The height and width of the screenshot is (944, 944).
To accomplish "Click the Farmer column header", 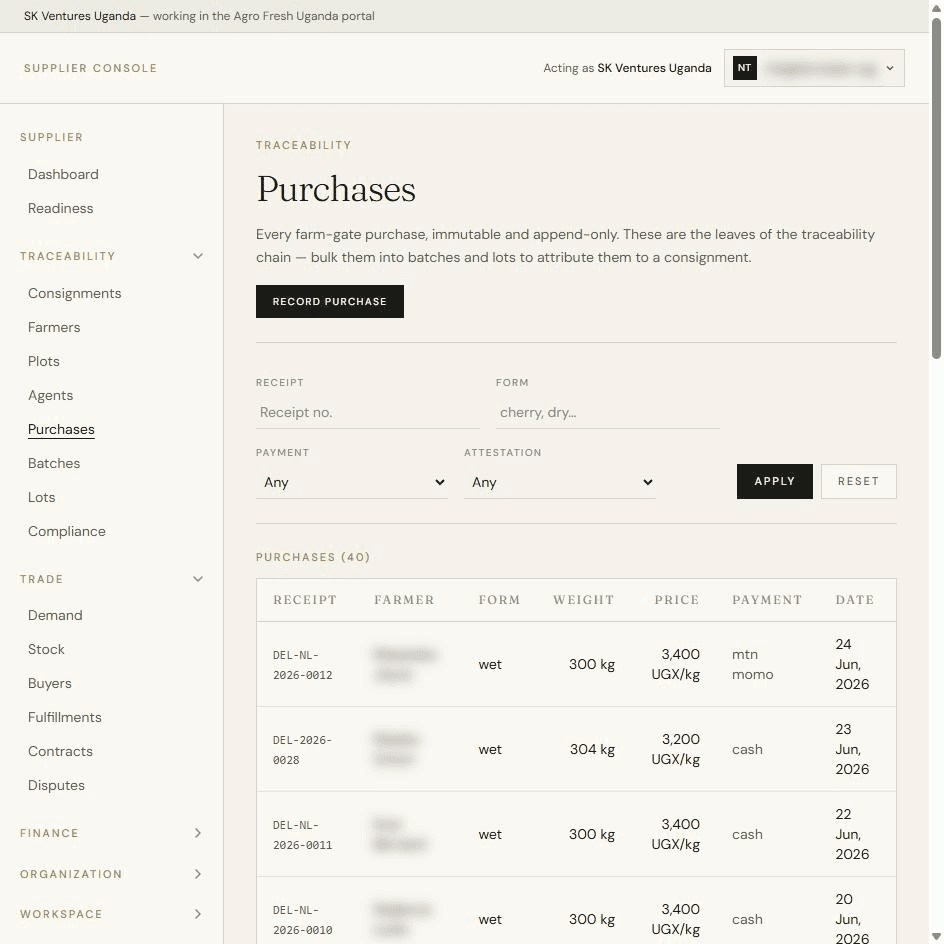I will (404, 600).
